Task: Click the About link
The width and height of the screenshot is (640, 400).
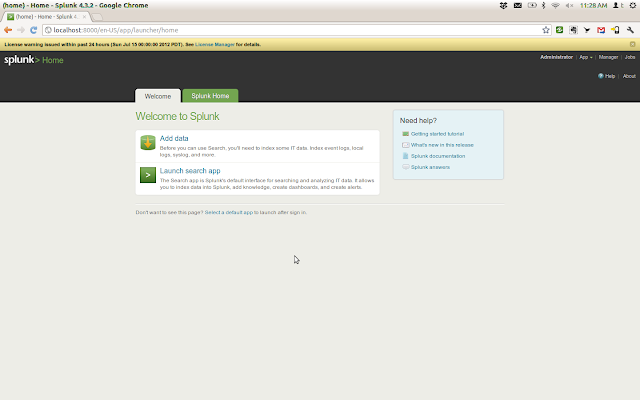Action: [629, 76]
